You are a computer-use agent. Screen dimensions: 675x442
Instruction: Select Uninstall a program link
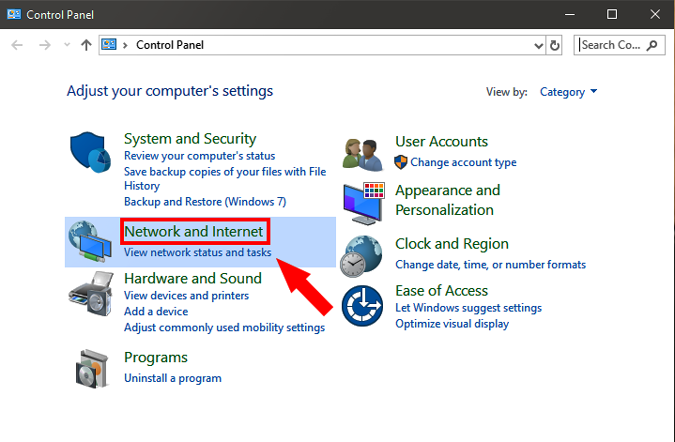172,378
